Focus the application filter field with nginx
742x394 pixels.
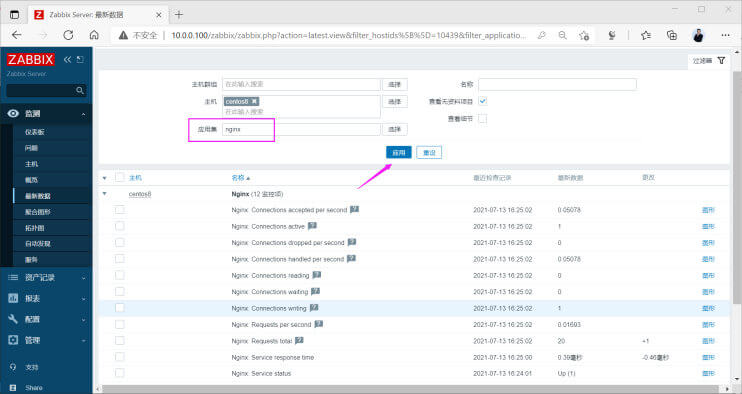301,129
